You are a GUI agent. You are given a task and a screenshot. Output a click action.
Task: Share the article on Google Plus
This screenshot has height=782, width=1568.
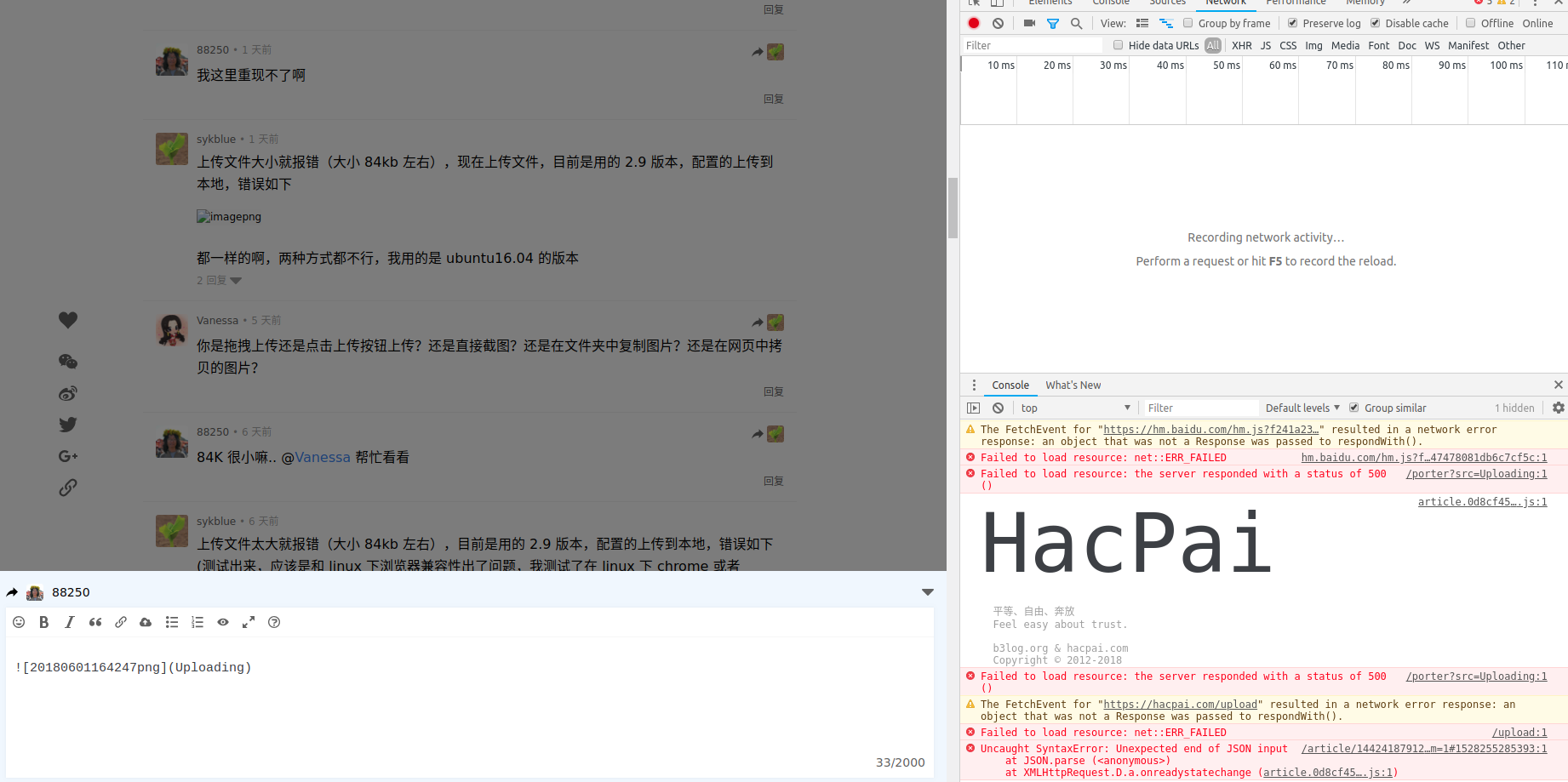[68, 456]
